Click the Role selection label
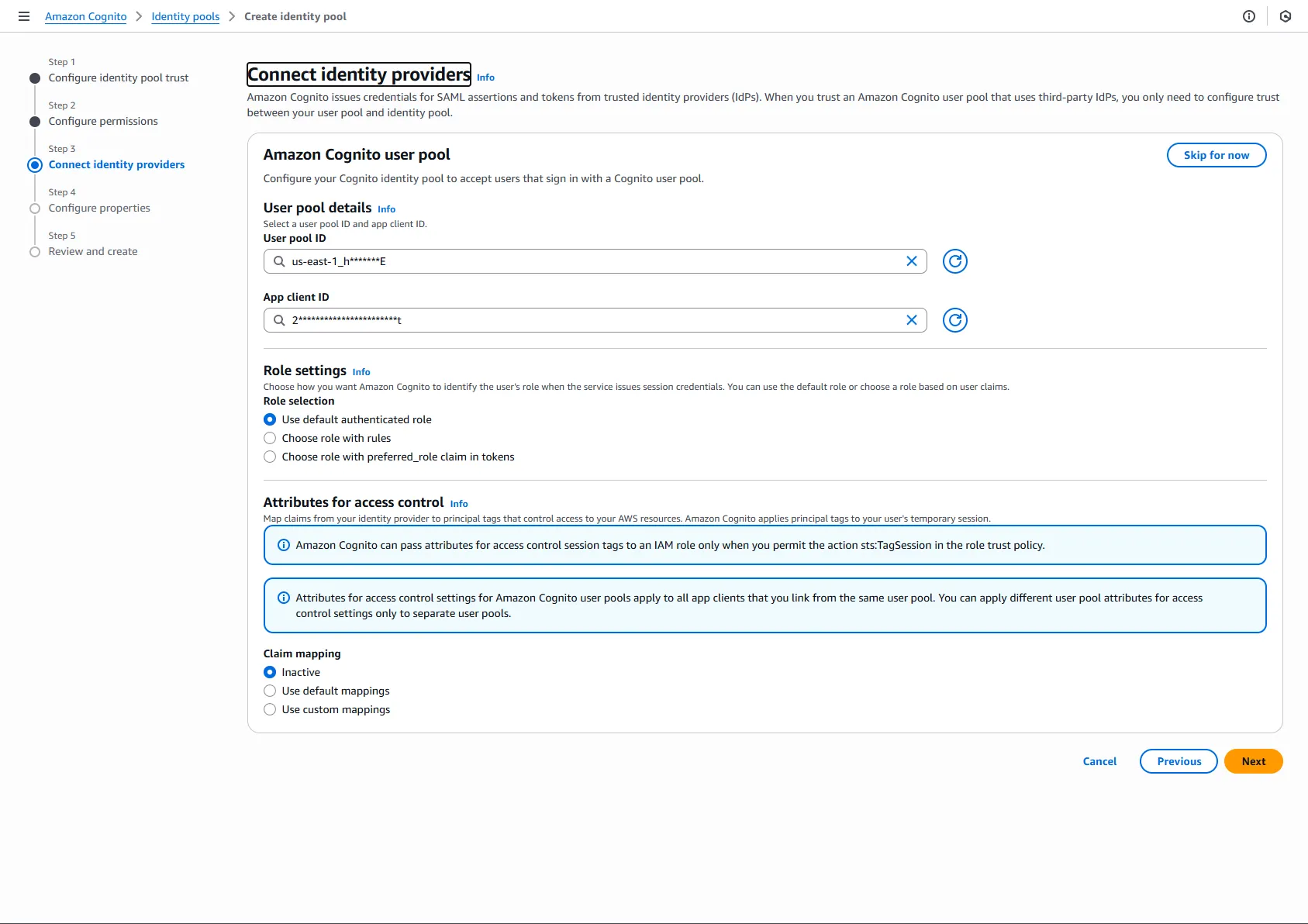The image size is (1308, 924). click(299, 401)
